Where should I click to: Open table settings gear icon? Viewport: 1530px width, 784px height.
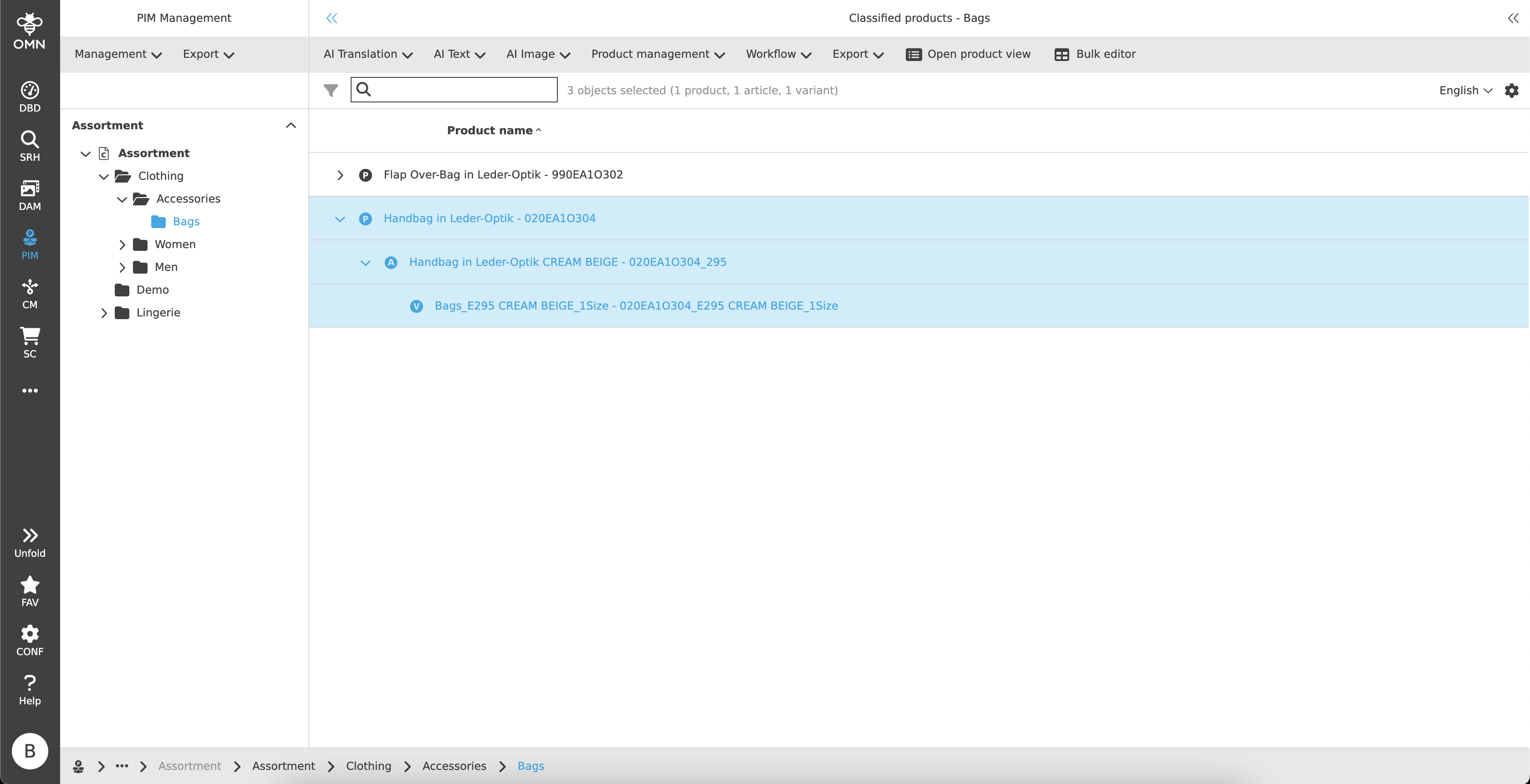click(1511, 90)
